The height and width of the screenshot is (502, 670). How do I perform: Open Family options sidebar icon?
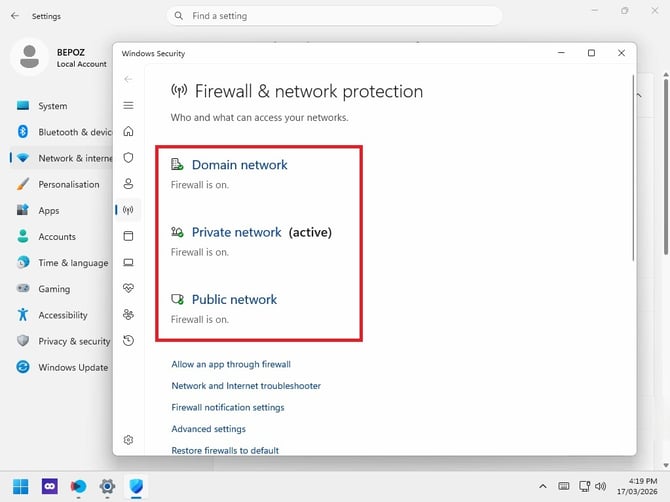click(128, 314)
